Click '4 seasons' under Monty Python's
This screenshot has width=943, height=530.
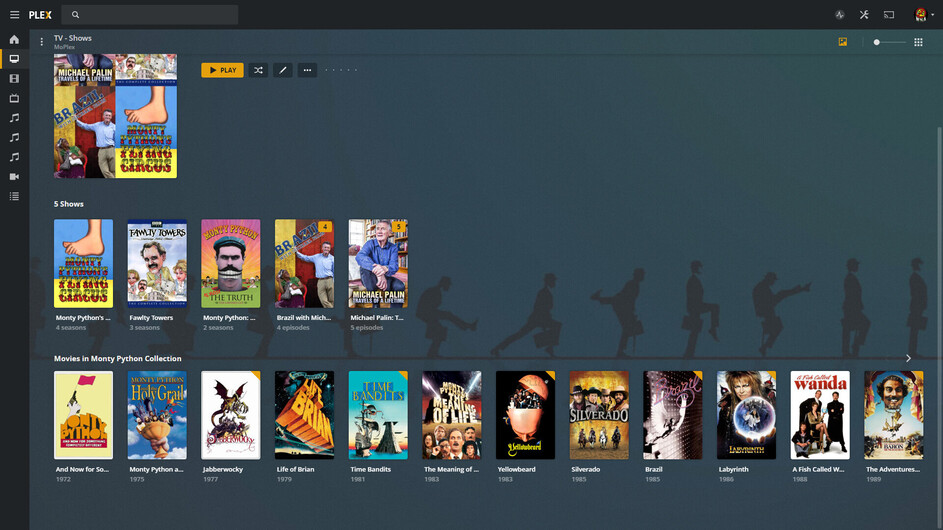[x=71, y=328]
